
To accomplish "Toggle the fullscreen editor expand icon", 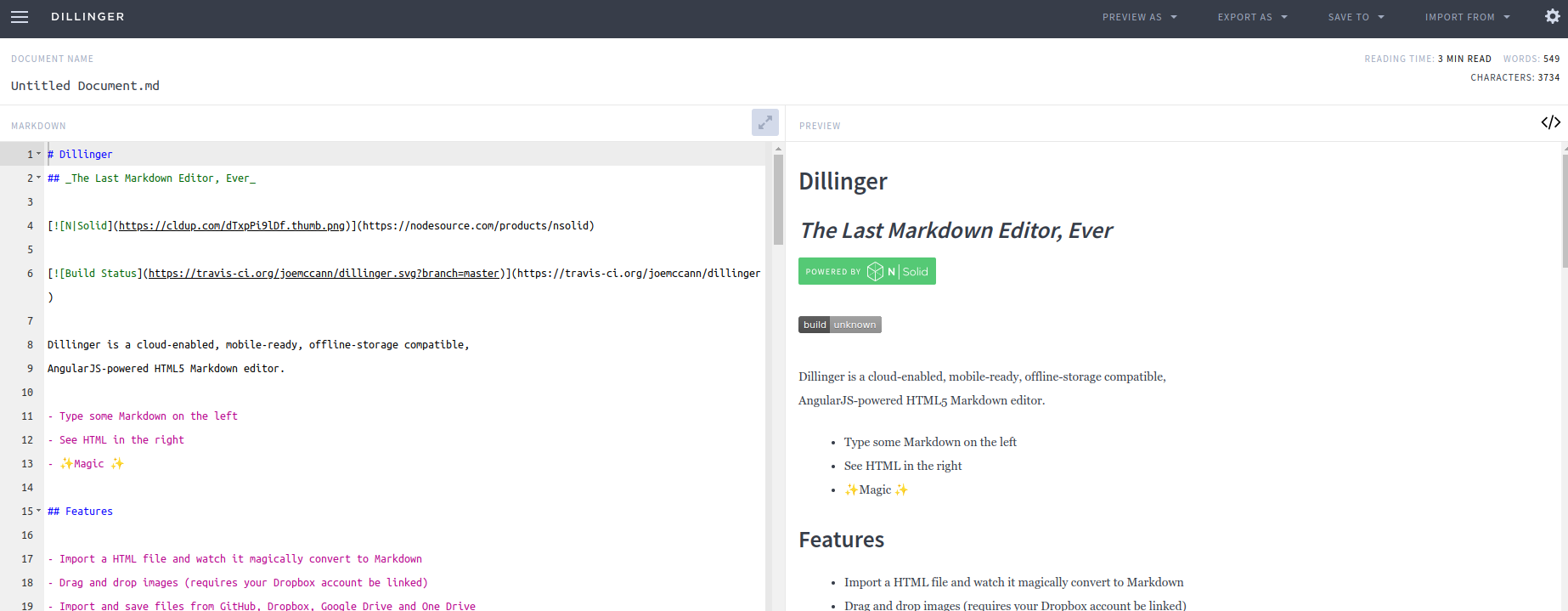I will 764,122.
